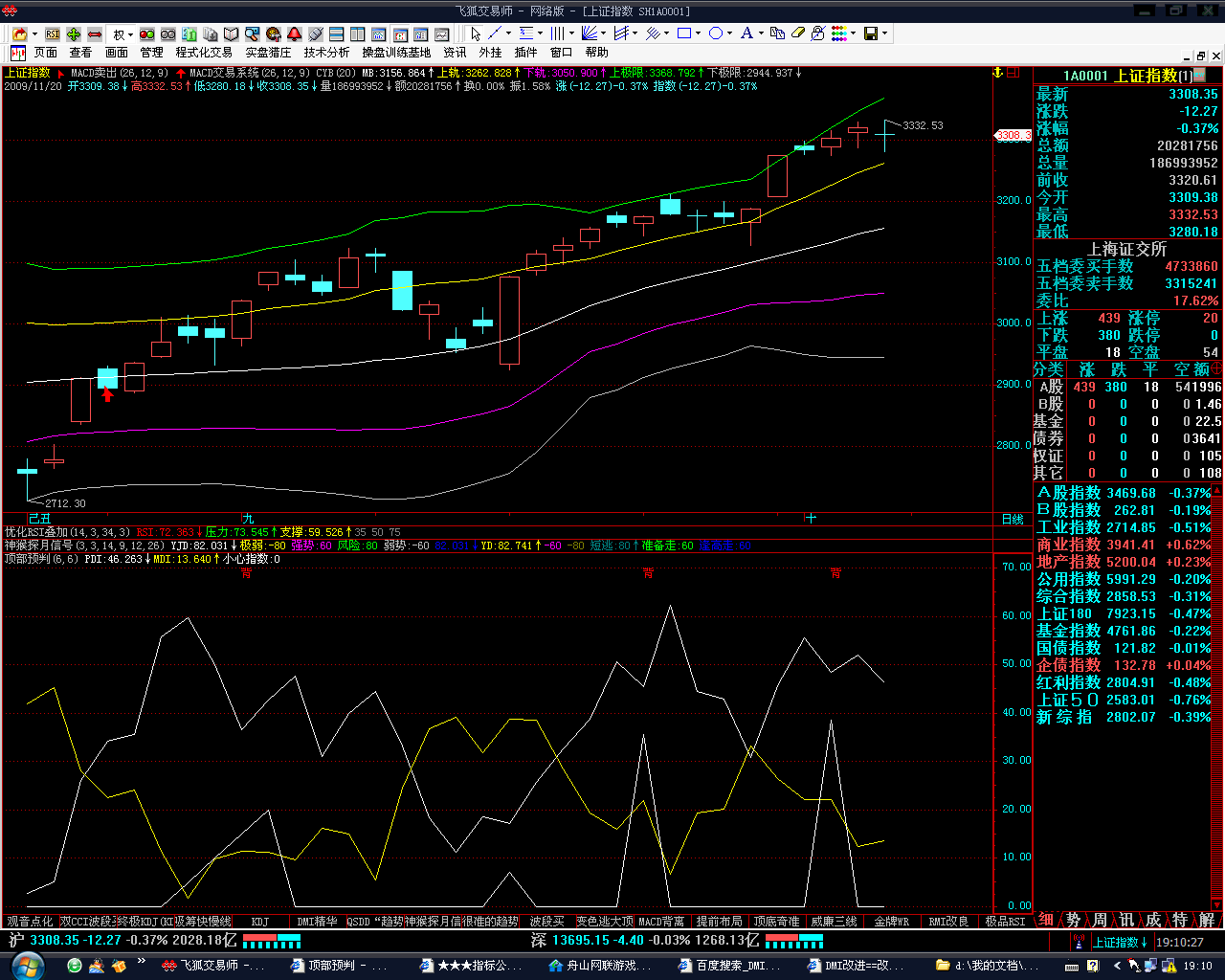Screen dimensions: 1225x980
Task: Switch to the MACD背离 indicator tab
Action: (x=661, y=922)
